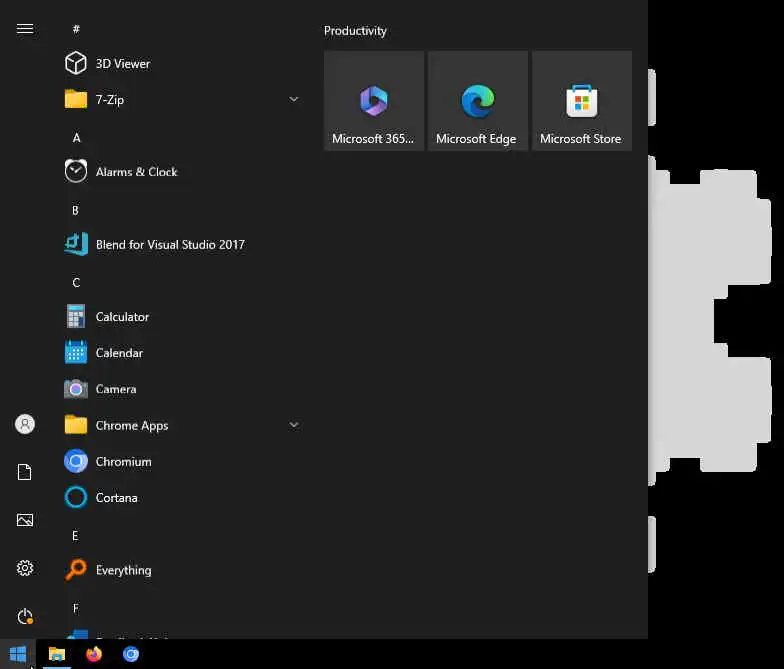
Task: Expand the 7-Zip folder chevron
Action: [x=294, y=100]
